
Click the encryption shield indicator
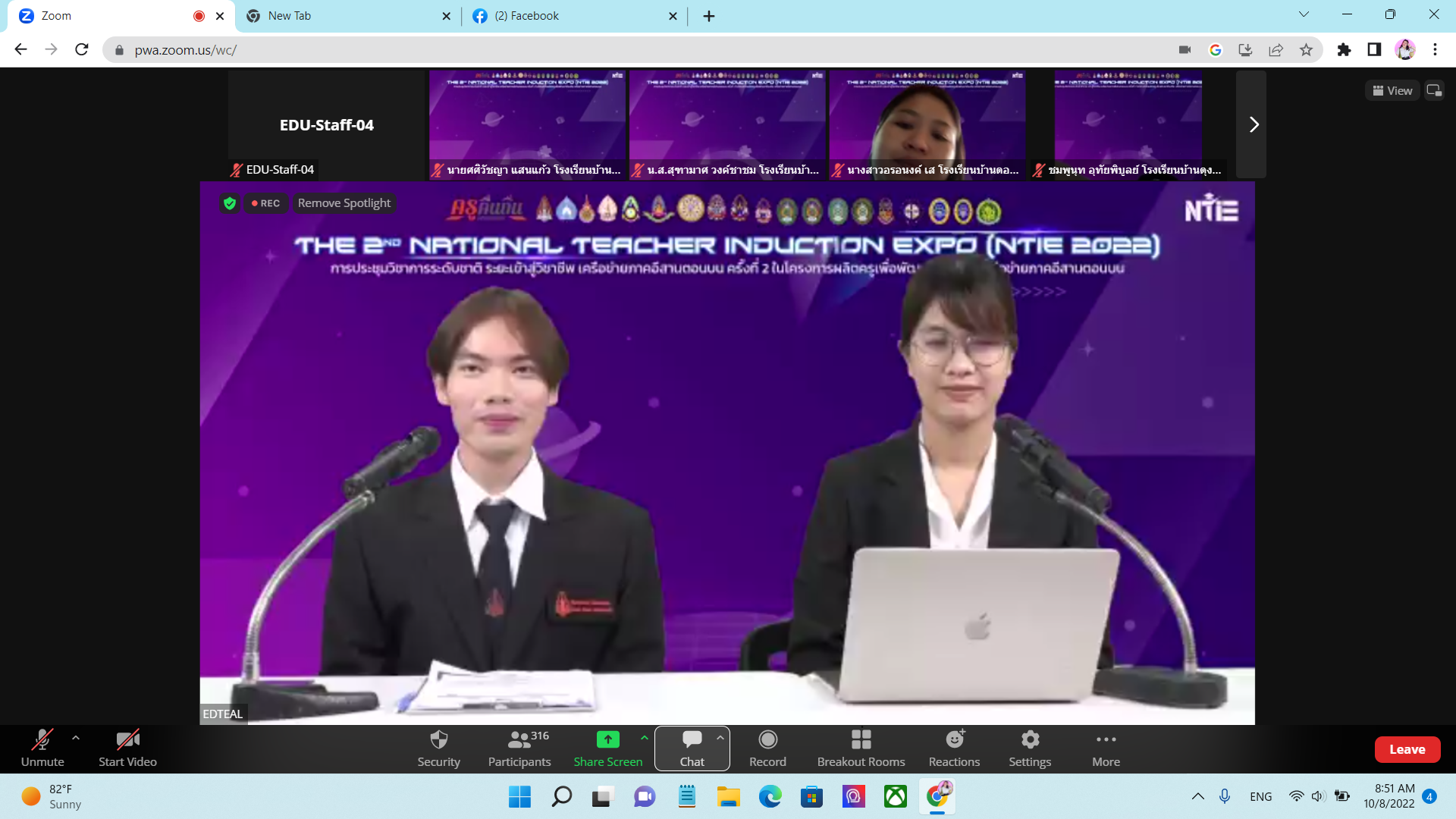230,203
